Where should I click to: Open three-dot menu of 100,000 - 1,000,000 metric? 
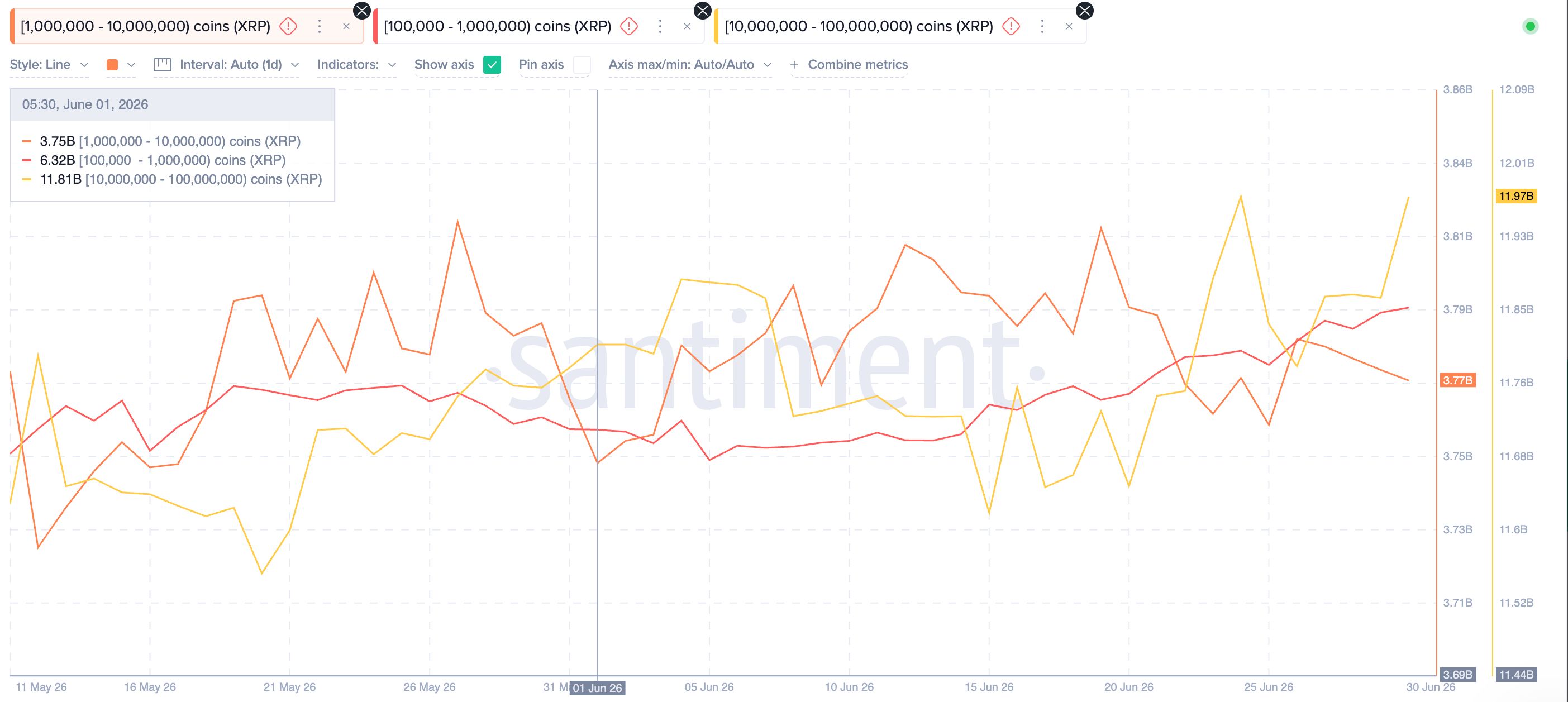coord(660,26)
